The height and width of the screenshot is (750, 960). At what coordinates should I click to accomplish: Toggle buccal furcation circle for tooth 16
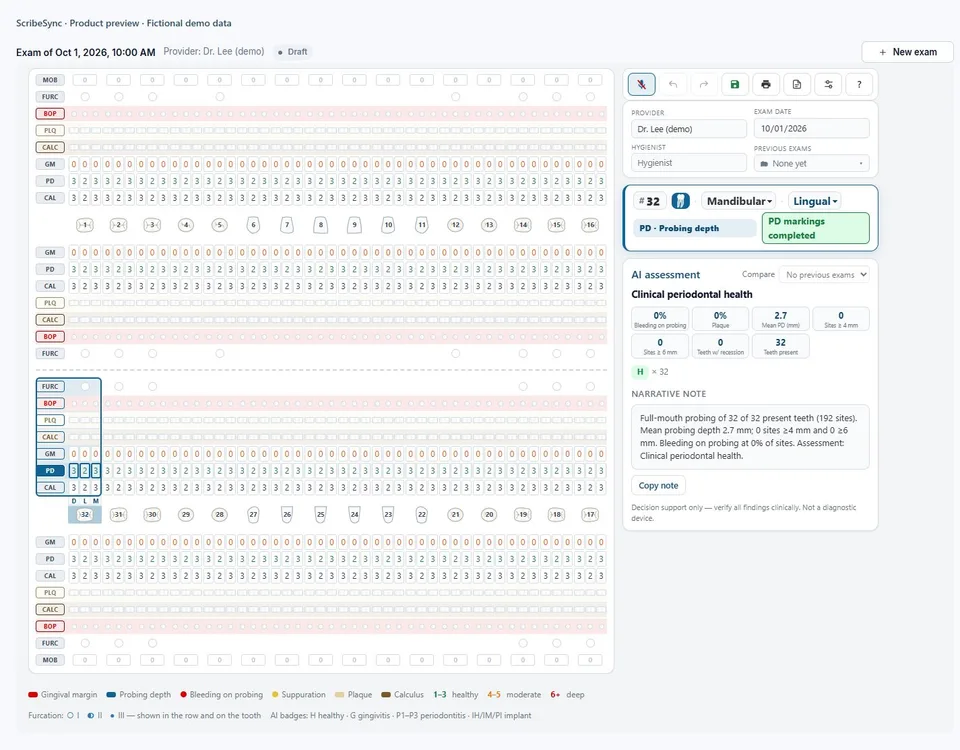pos(590,97)
